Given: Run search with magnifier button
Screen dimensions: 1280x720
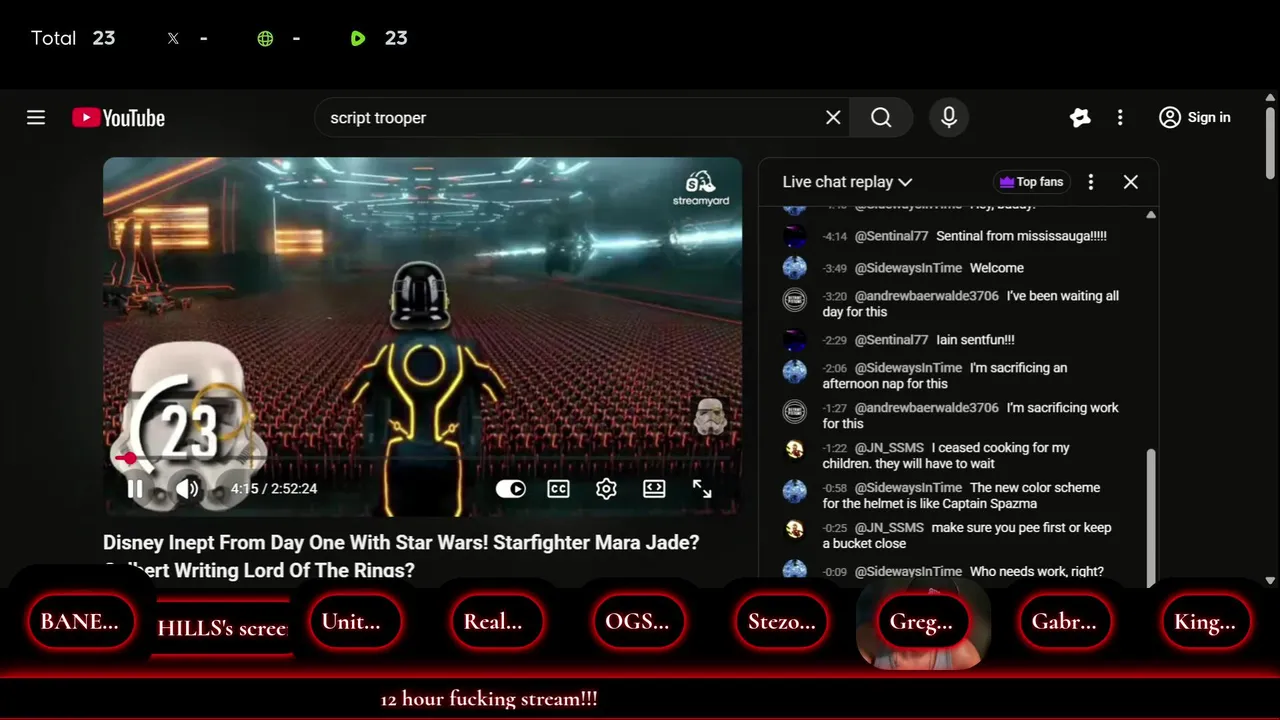Looking at the screenshot, I should point(881,118).
